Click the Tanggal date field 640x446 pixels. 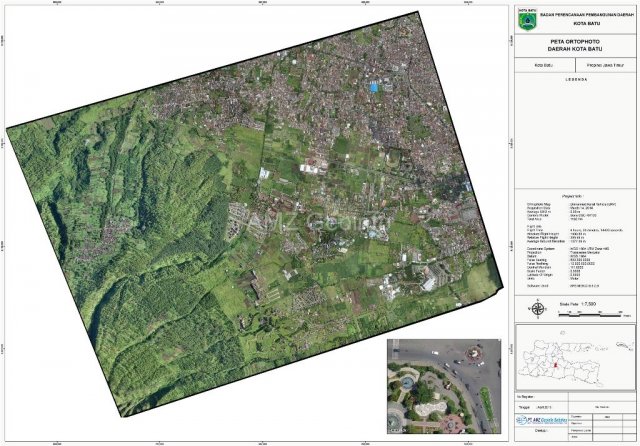(540, 408)
